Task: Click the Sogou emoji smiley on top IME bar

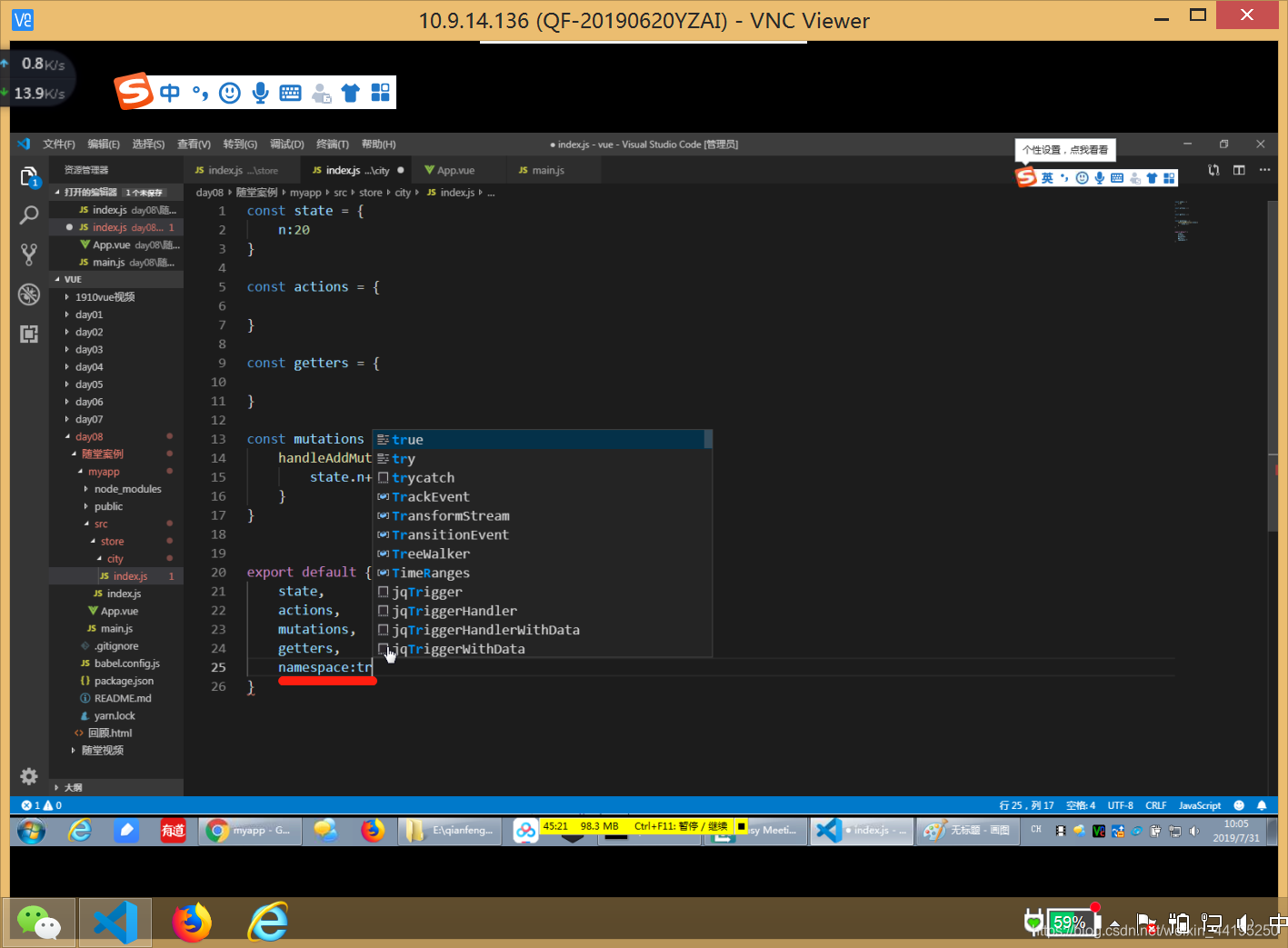Action: pyautogui.click(x=231, y=92)
